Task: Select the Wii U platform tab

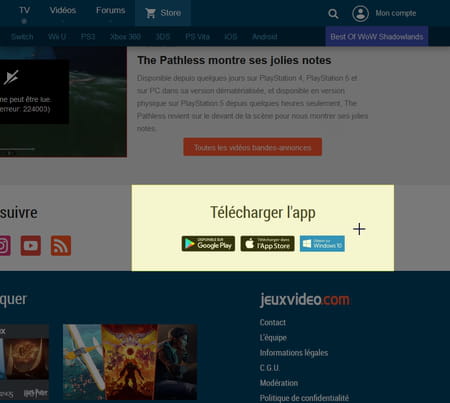Action: [x=57, y=37]
